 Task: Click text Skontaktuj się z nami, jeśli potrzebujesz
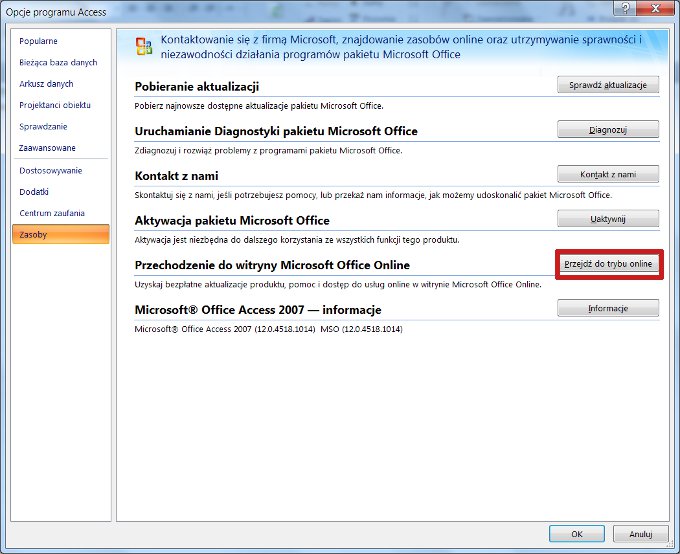(373, 195)
